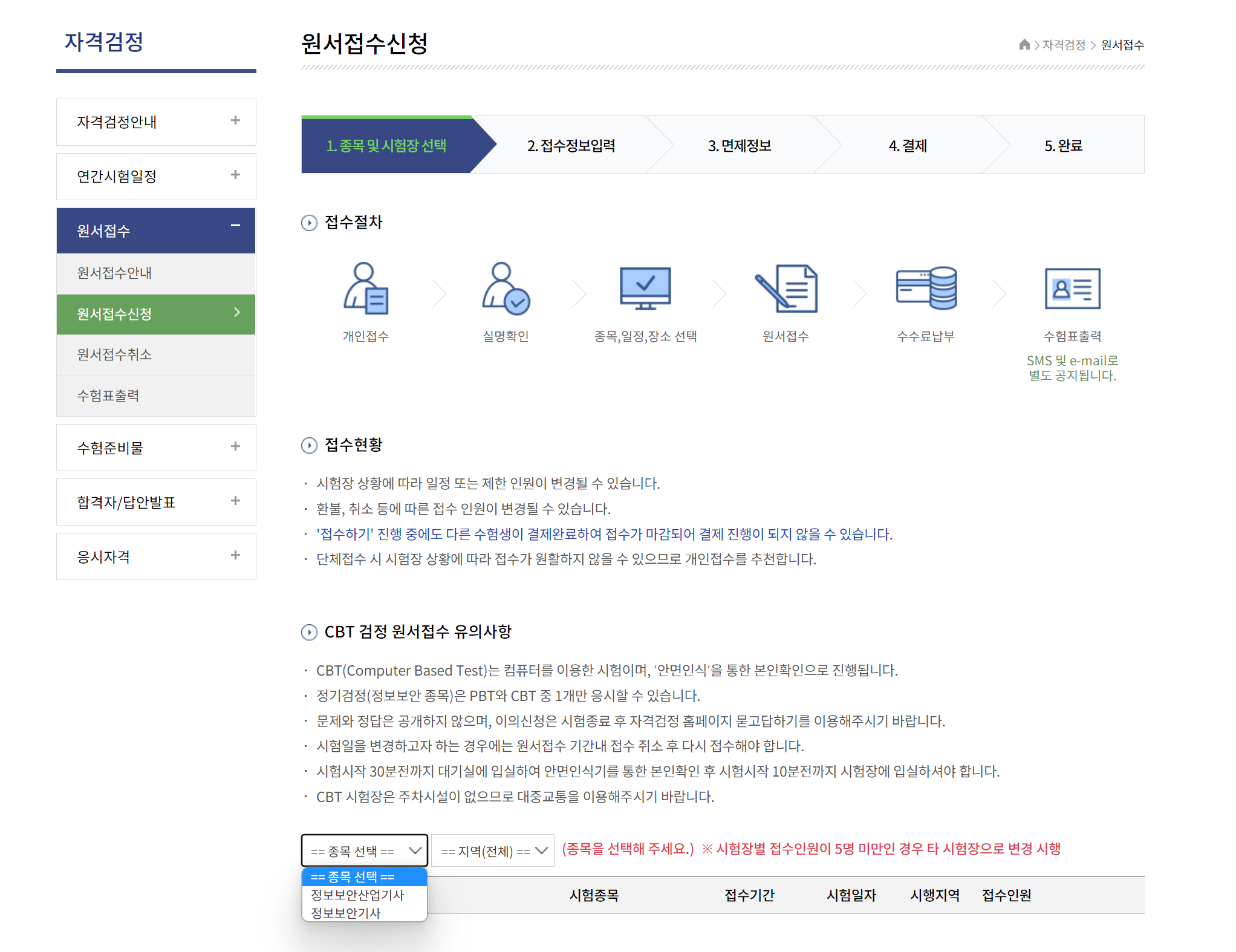1236x952 pixels.
Task: Click the 개인접수 person-document icon
Action: tap(366, 289)
